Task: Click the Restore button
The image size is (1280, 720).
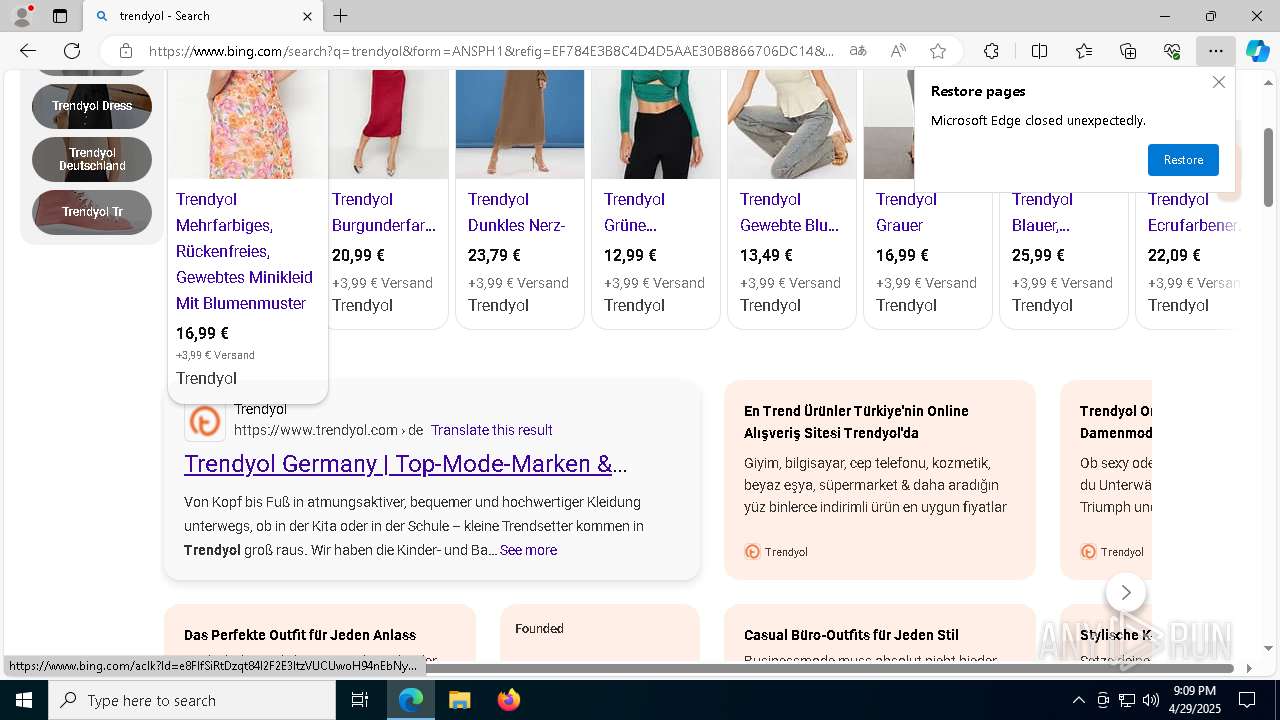Action: tap(1183, 160)
